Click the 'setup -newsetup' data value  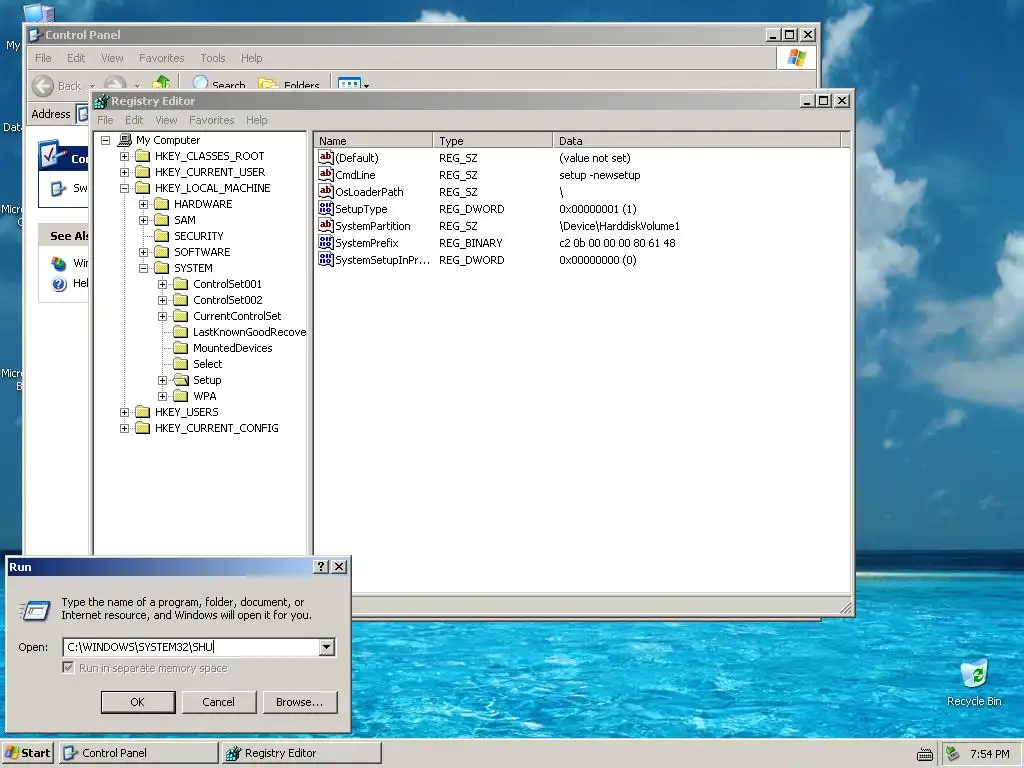(x=600, y=175)
